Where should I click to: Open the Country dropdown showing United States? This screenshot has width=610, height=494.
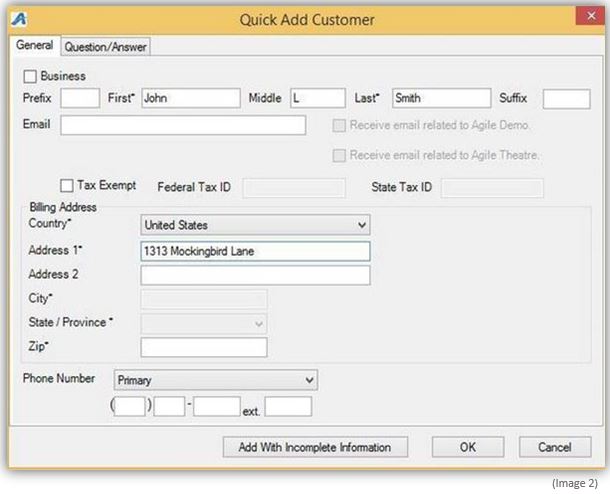point(255,225)
